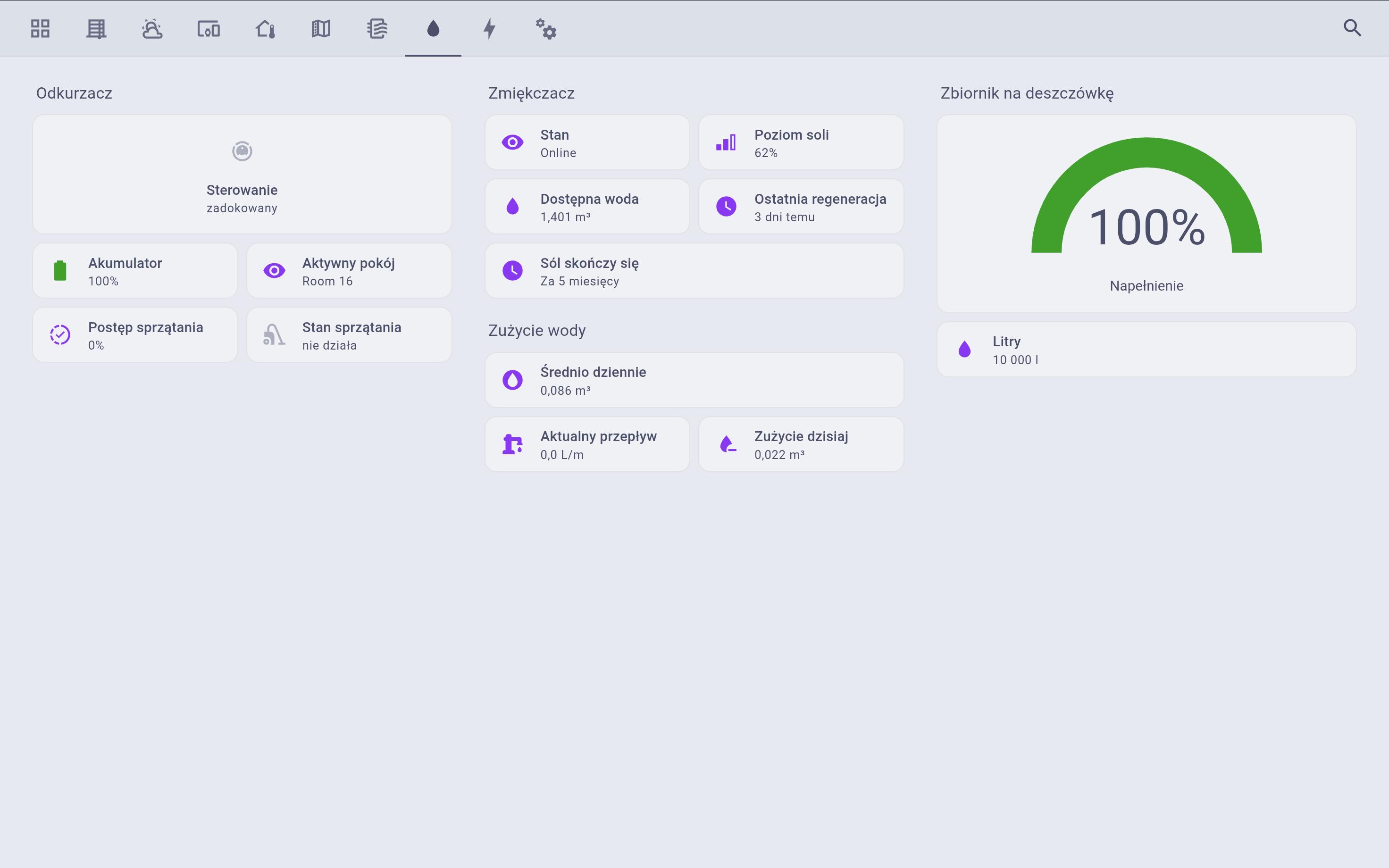Open the Litry 10 000 l tile

[x=1147, y=349]
